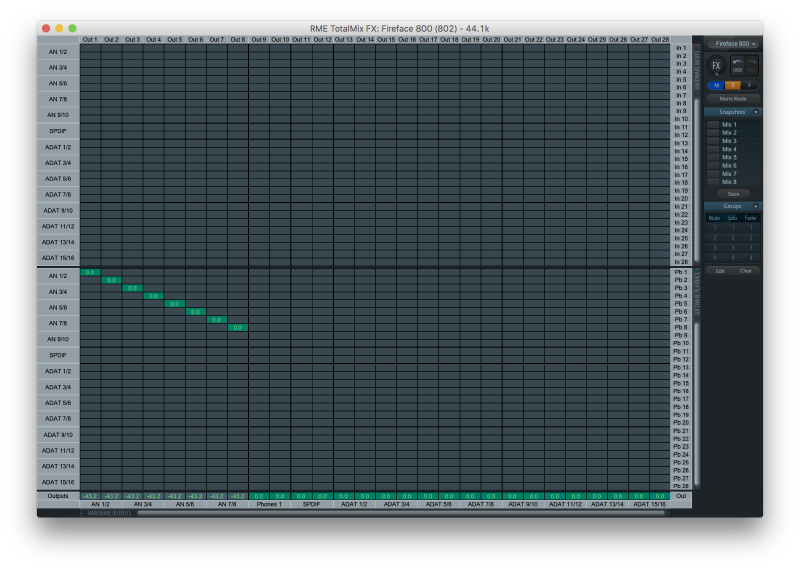Click the vertical scrollbar beside the matrix
The height and width of the screenshot is (570, 800).
pos(697,150)
